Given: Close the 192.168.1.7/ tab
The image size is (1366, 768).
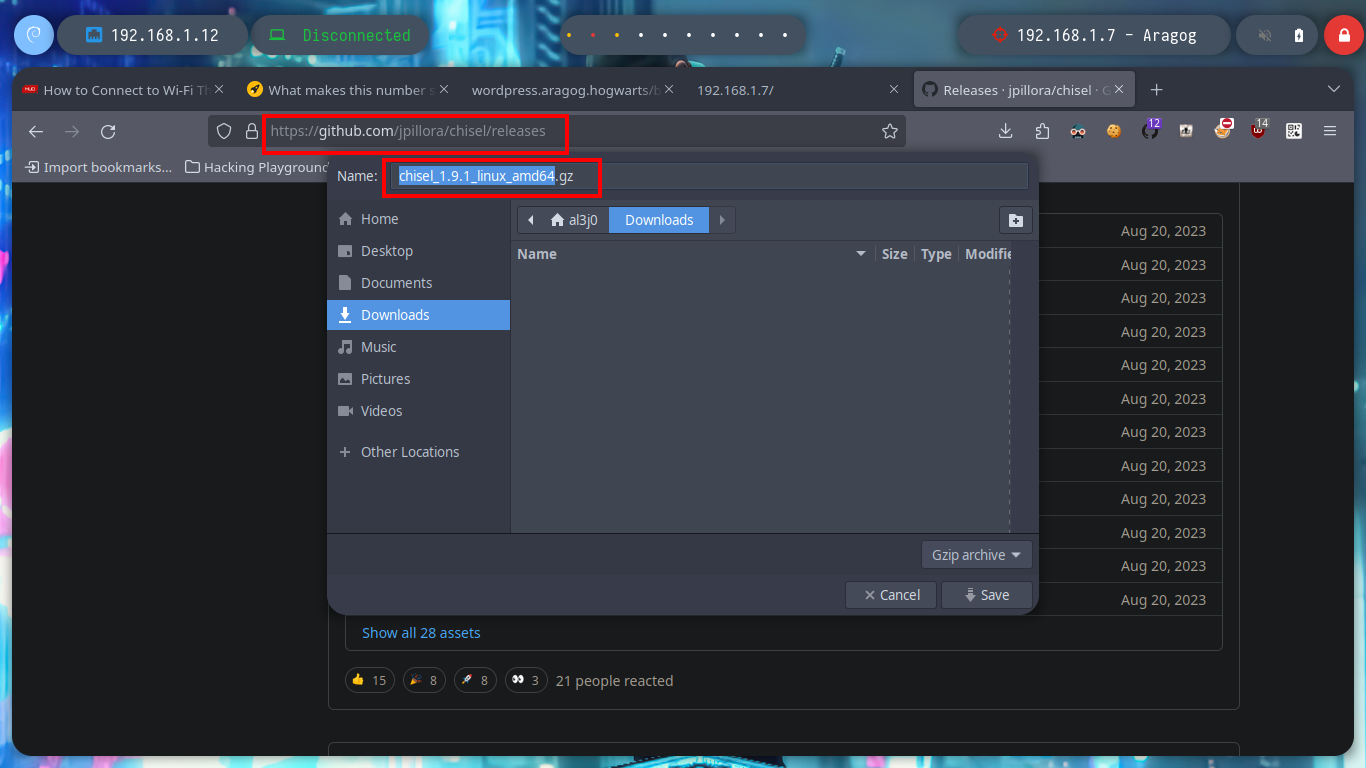Looking at the screenshot, I should pyautogui.click(x=894, y=90).
